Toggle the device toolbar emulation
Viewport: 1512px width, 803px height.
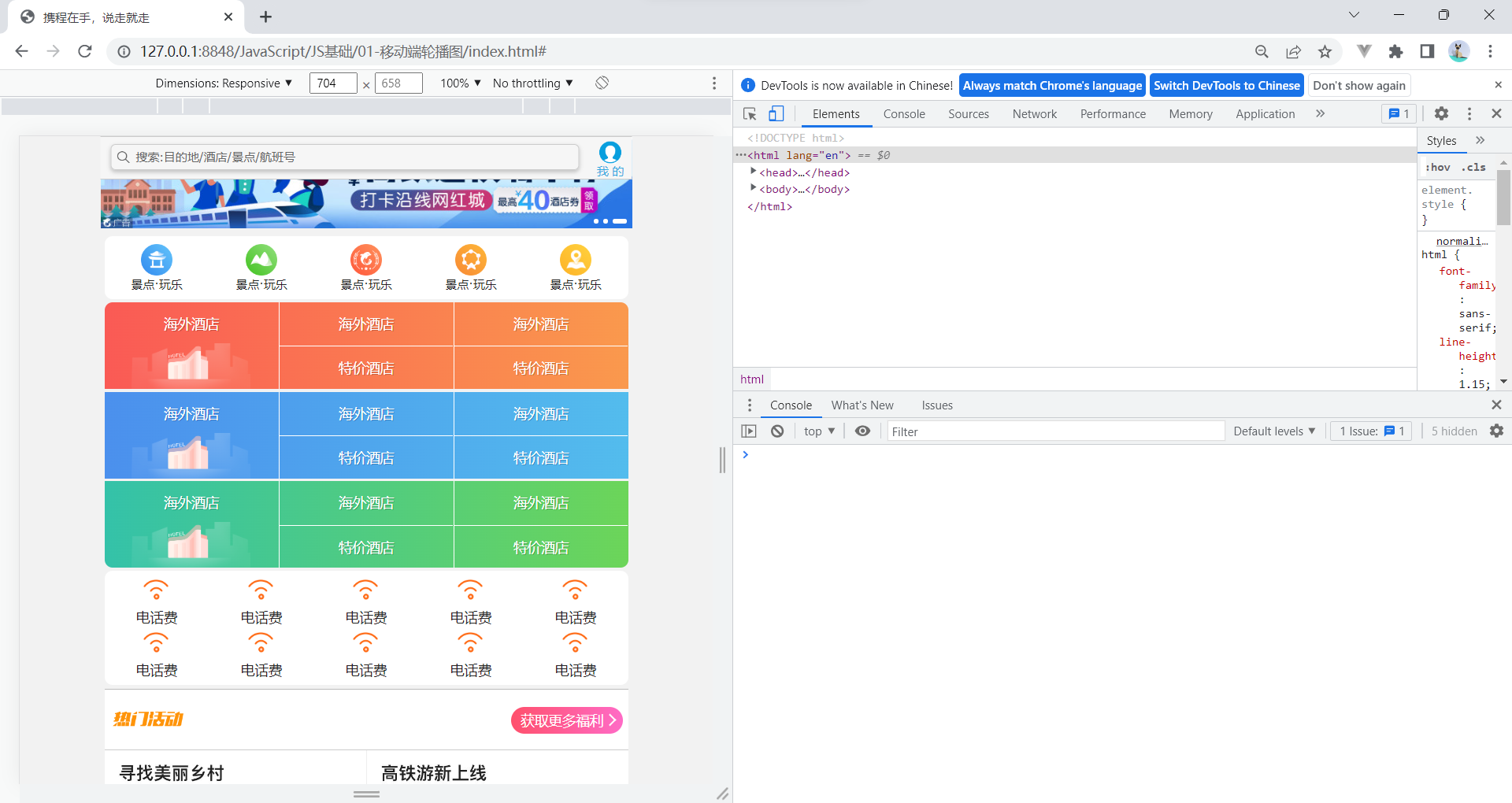click(776, 113)
